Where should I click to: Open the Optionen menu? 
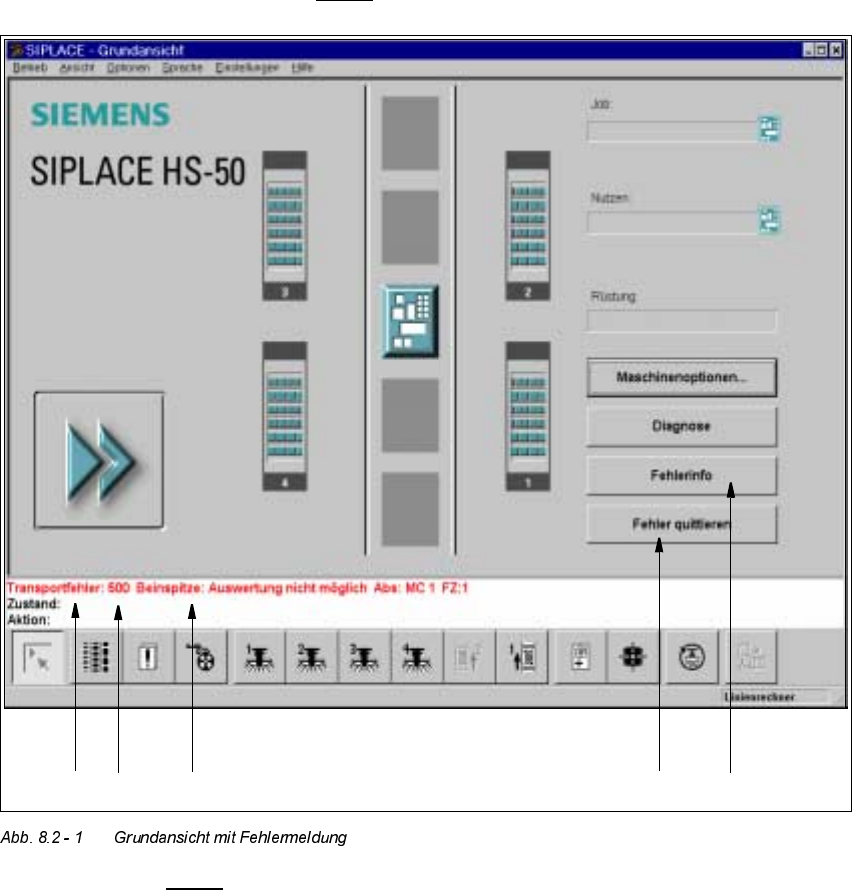click(128, 68)
